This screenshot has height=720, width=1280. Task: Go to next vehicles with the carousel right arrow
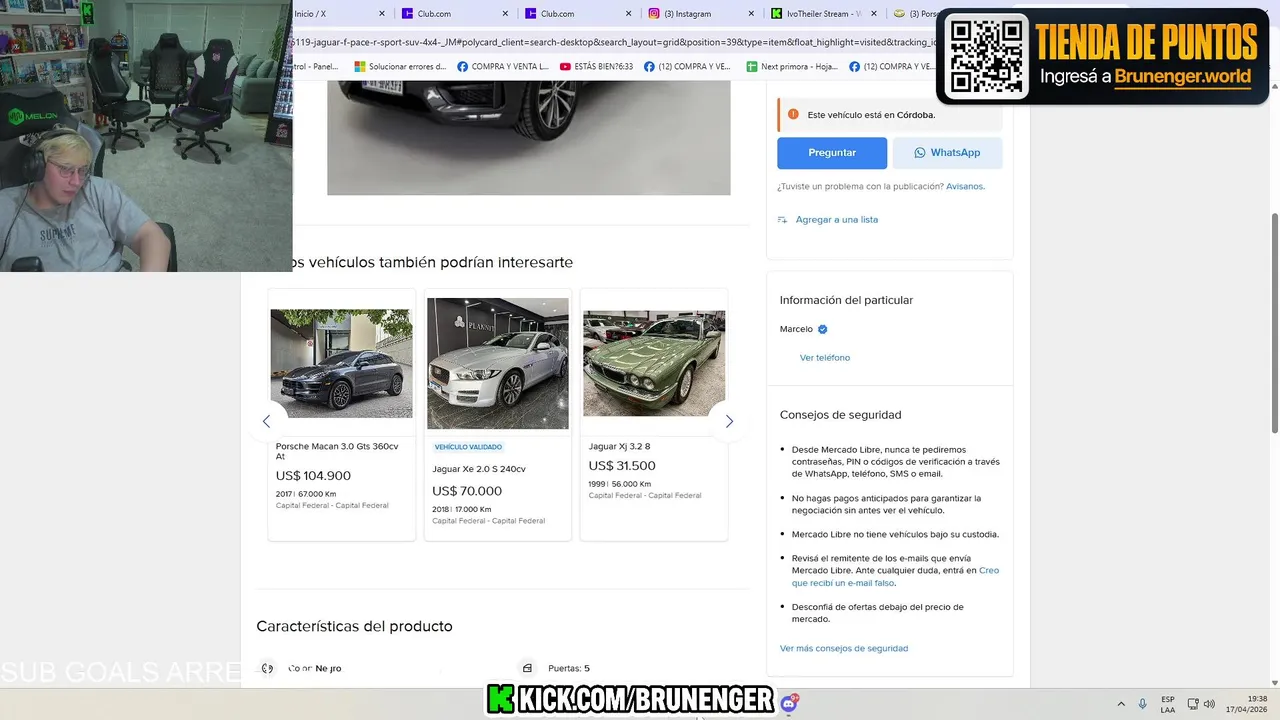[x=729, y=421]
